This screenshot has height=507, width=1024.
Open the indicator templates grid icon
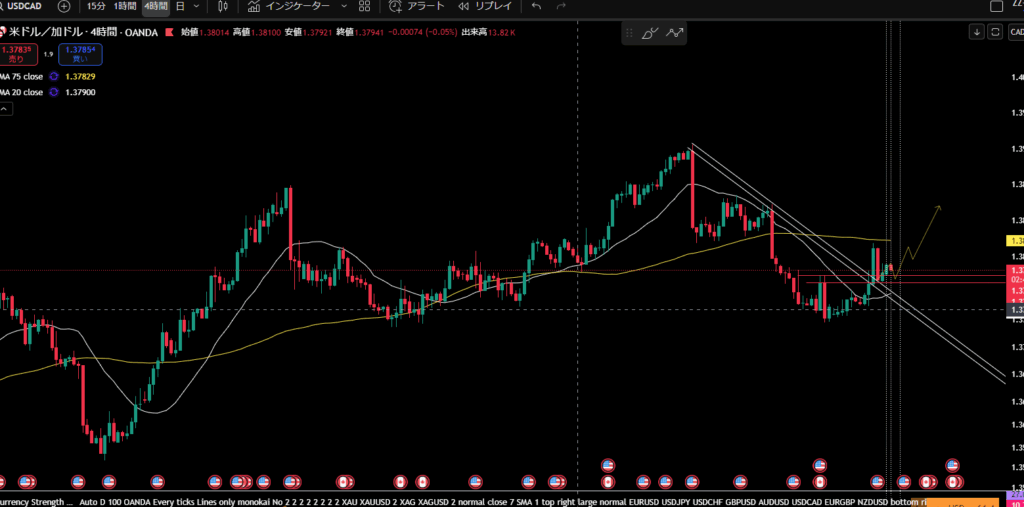[364, 6]
